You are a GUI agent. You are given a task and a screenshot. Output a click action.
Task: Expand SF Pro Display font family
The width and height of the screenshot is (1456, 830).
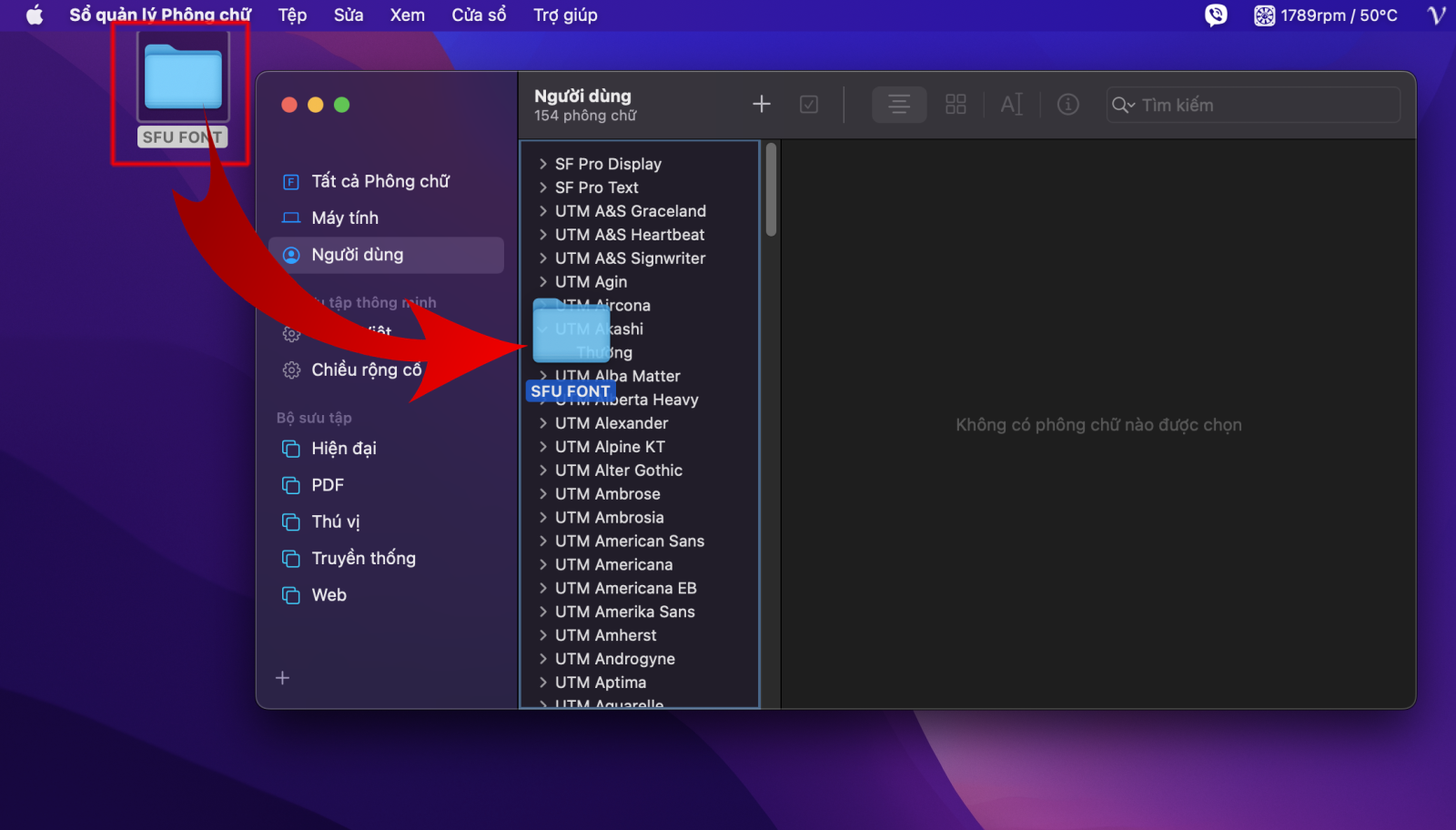click(543, 164)
